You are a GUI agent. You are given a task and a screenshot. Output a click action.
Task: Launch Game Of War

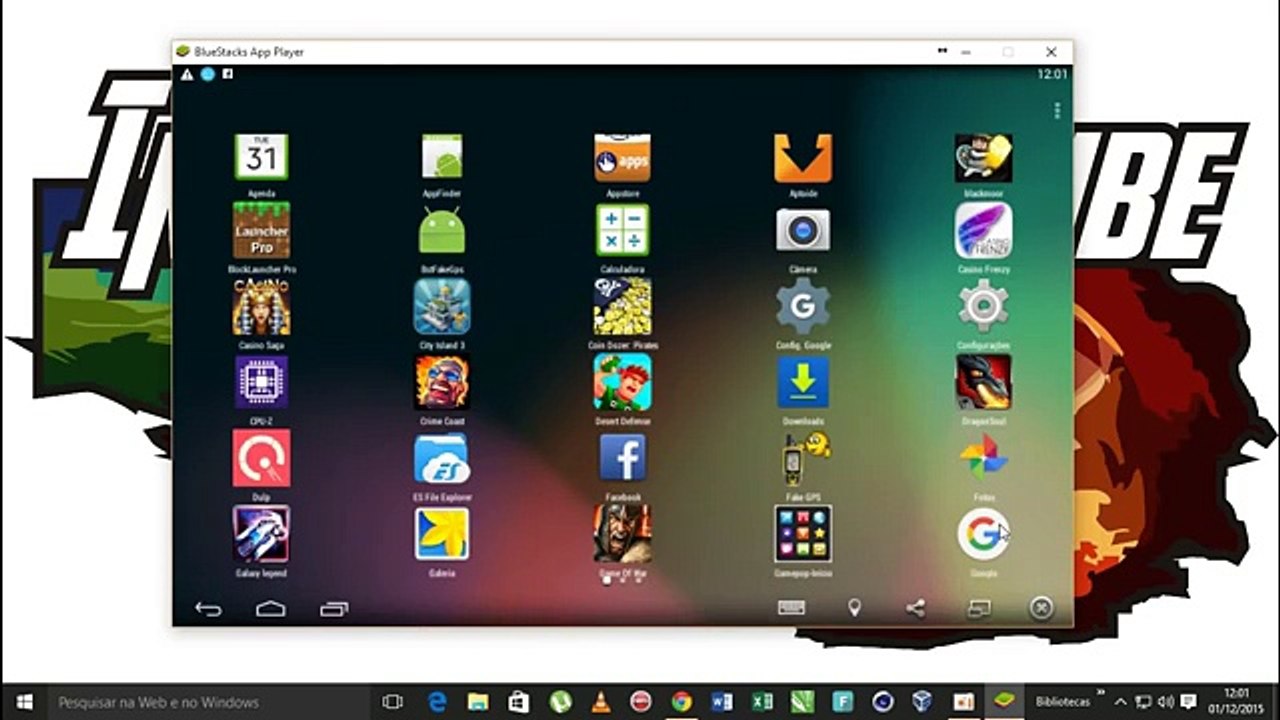tap(622, 534)
